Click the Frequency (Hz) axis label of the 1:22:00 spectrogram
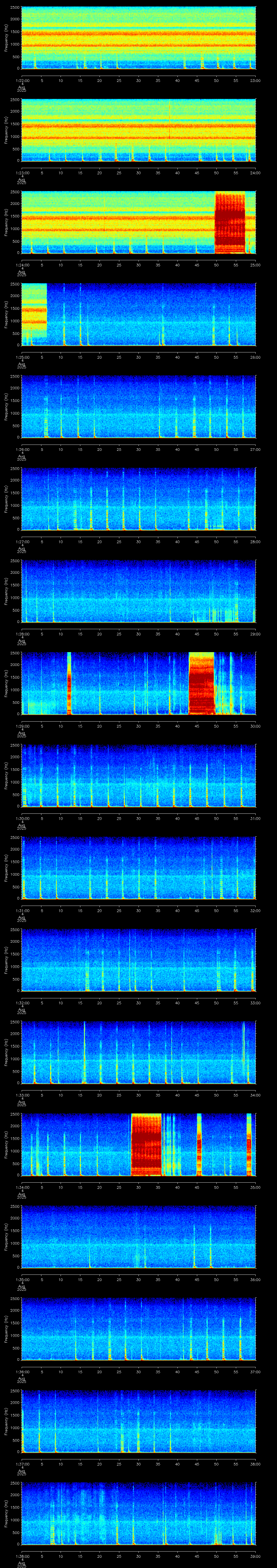The height and width of the screenshot is (1568, 277). (7, 38)
